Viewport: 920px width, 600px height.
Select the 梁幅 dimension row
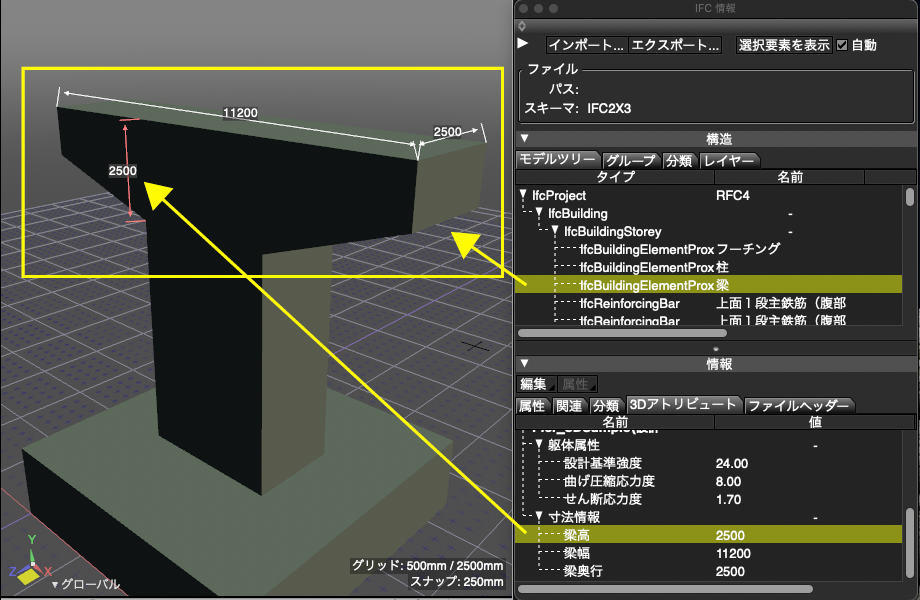[709, 553]
